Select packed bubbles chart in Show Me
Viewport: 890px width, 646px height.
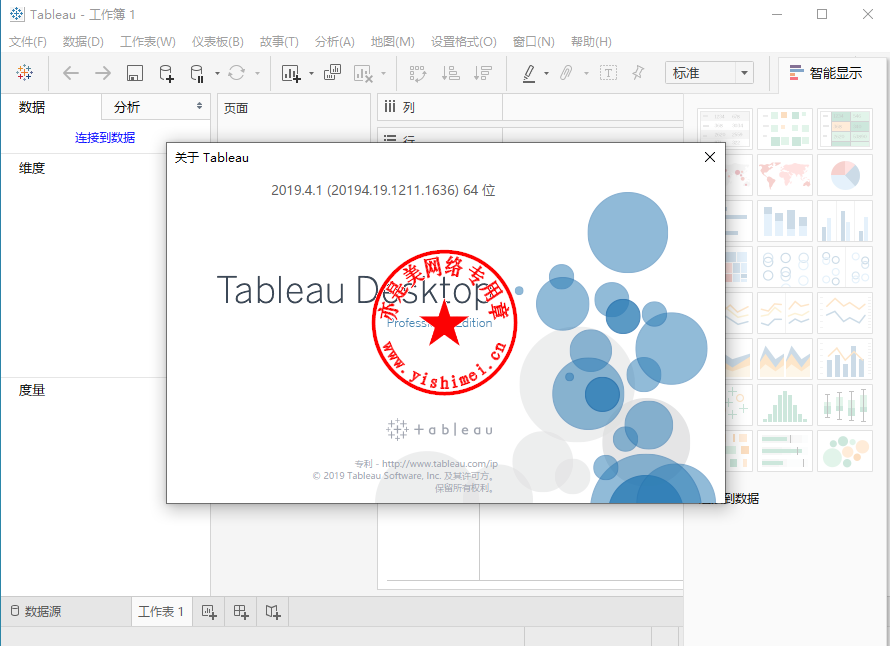coord(845,451)
